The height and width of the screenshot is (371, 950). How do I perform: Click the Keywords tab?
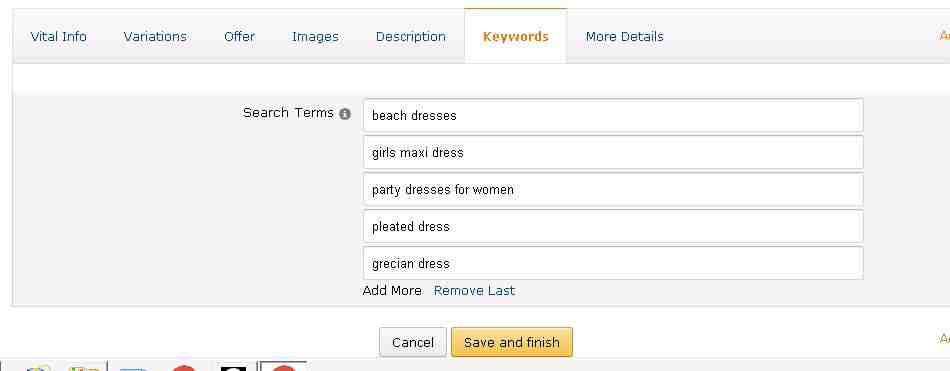tap(516, 37)
